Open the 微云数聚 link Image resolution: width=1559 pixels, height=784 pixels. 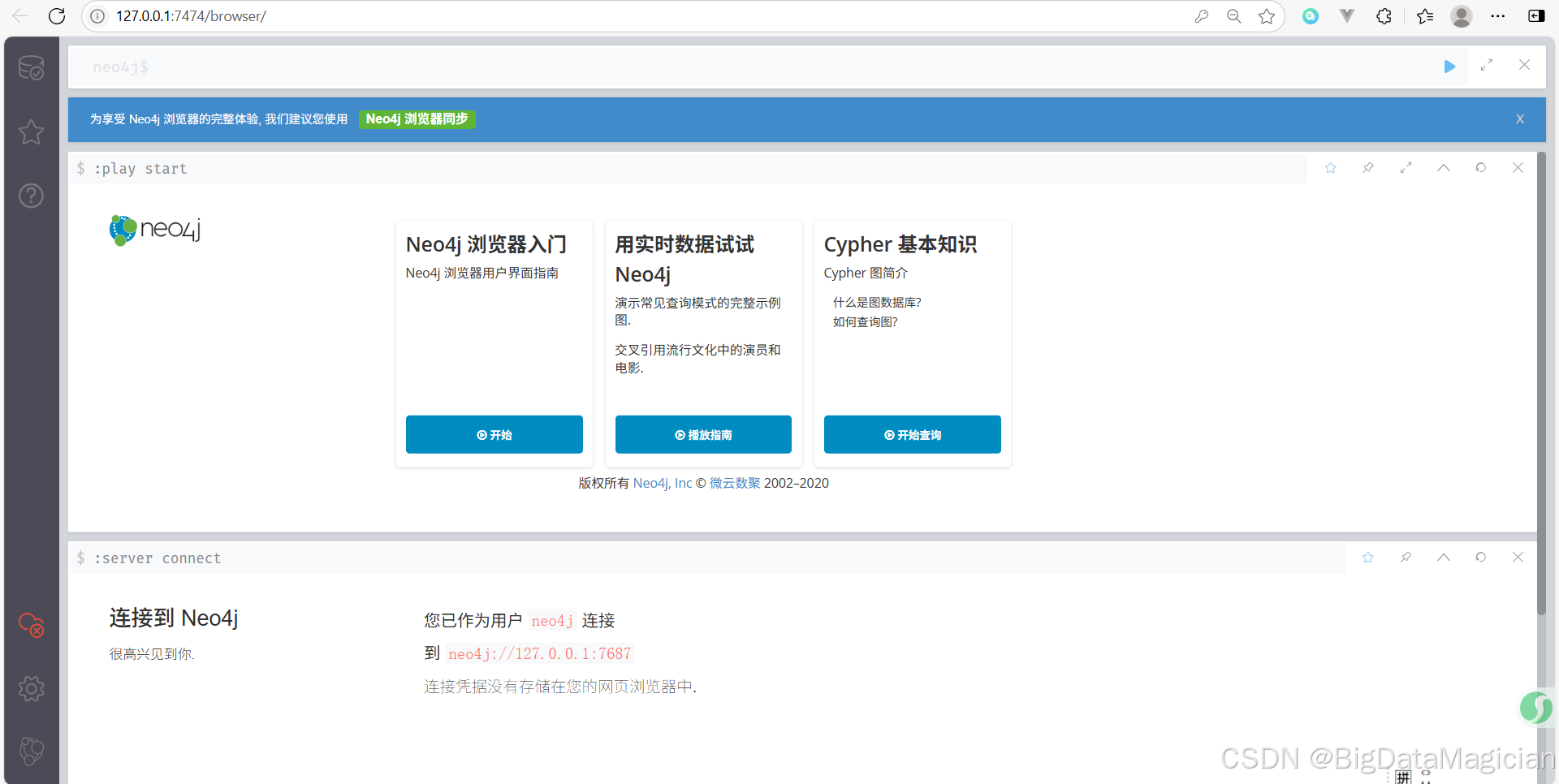click(x=735, y=483)
